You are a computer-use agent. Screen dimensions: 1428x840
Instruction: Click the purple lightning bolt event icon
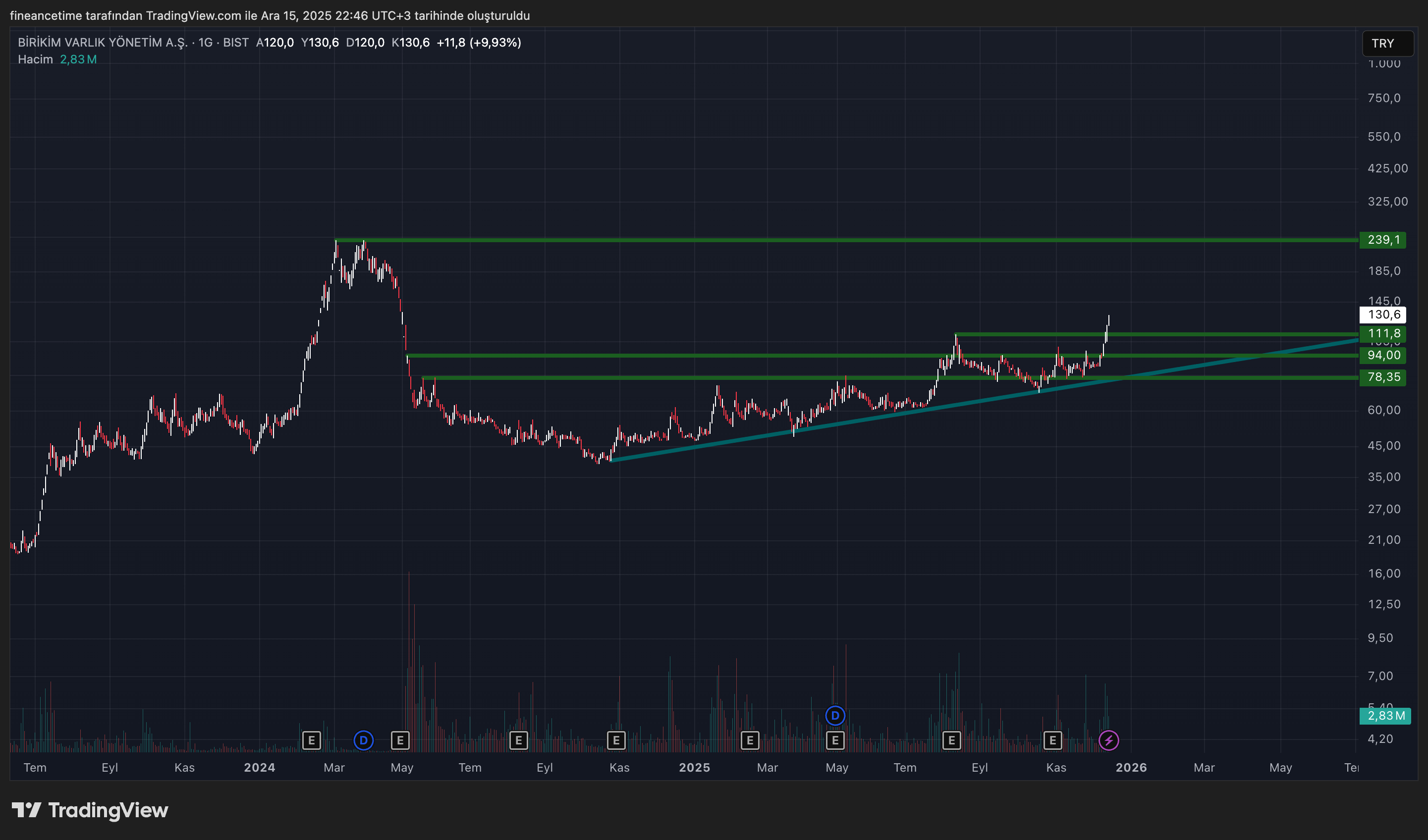click(1108, 740)
